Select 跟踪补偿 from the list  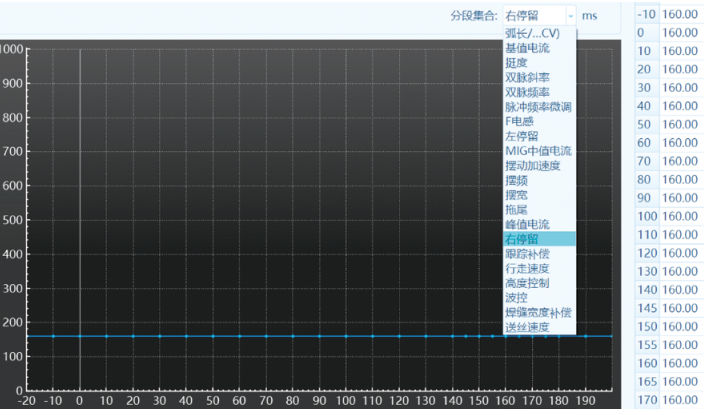(x=526, y=254)
